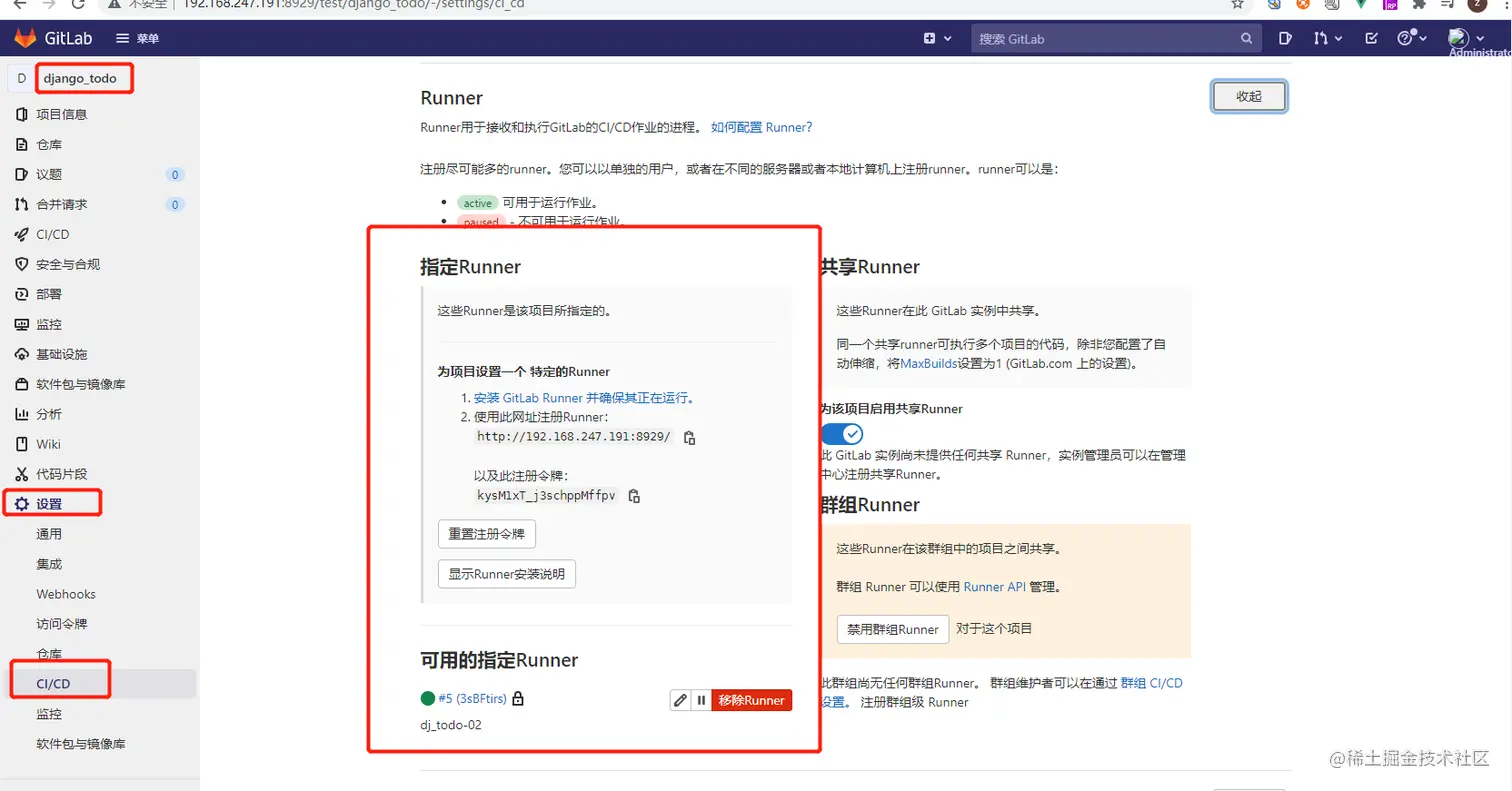This screenshot has width=1512, height=791.
Task: Open 安装 GitLab Runner 并确保其正在运行 link
Action: click(584, 397)
